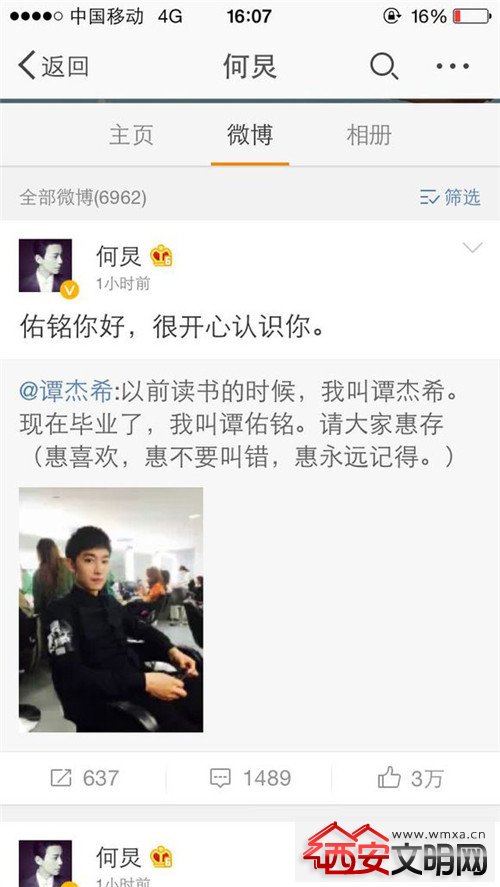Tap the battery indicator in status bar

coord(472,16)
